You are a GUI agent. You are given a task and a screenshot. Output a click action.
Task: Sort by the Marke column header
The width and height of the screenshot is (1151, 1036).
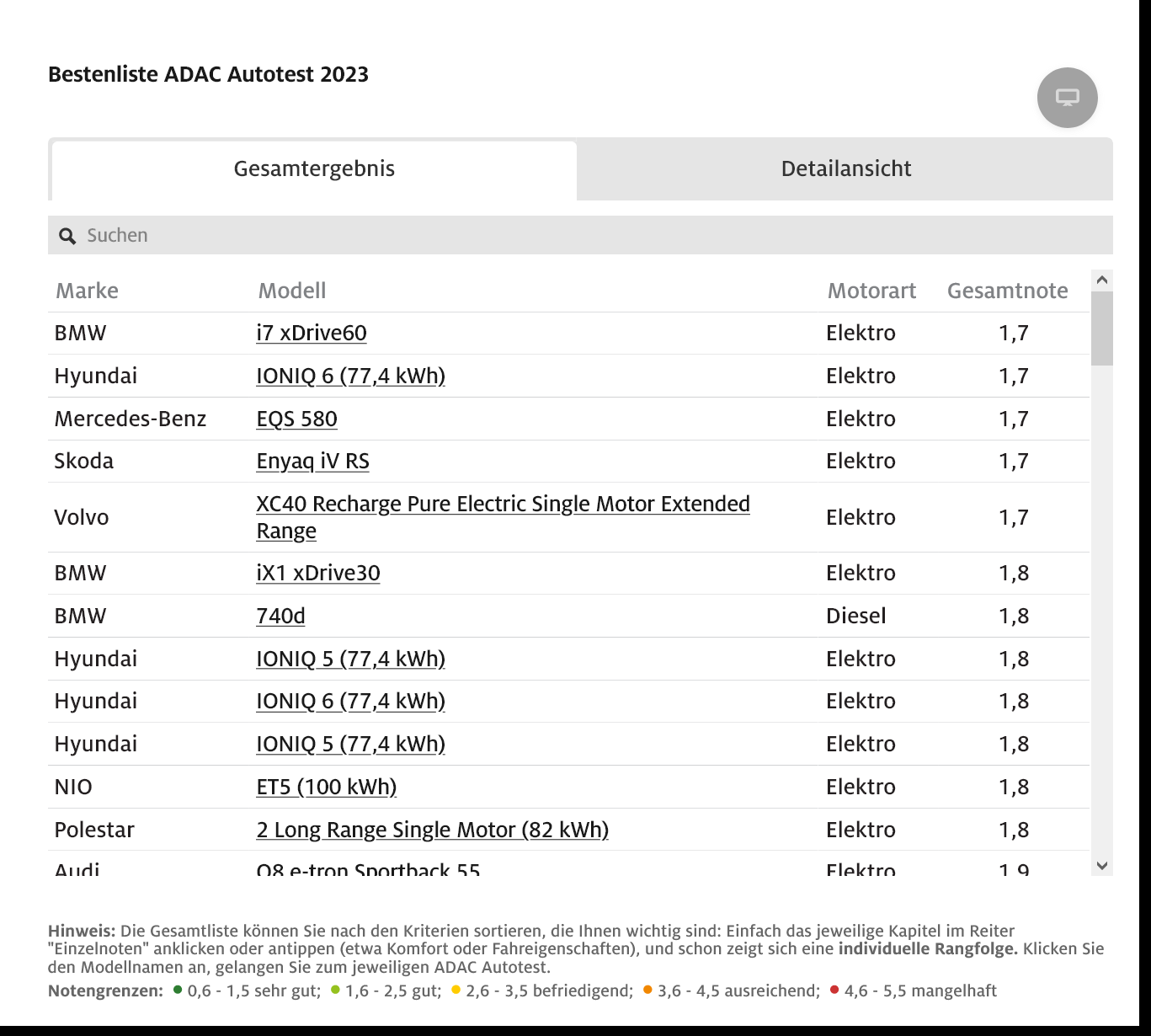coord(87,291)
